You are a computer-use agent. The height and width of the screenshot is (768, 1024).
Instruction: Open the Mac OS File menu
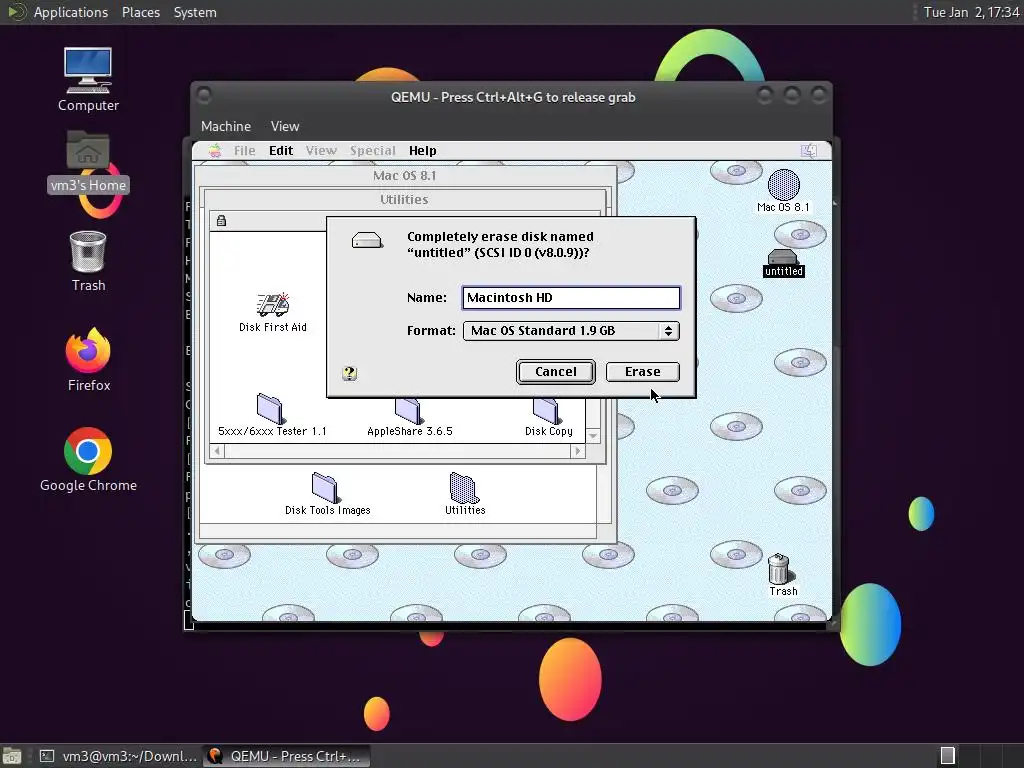(x=245, y=151)
